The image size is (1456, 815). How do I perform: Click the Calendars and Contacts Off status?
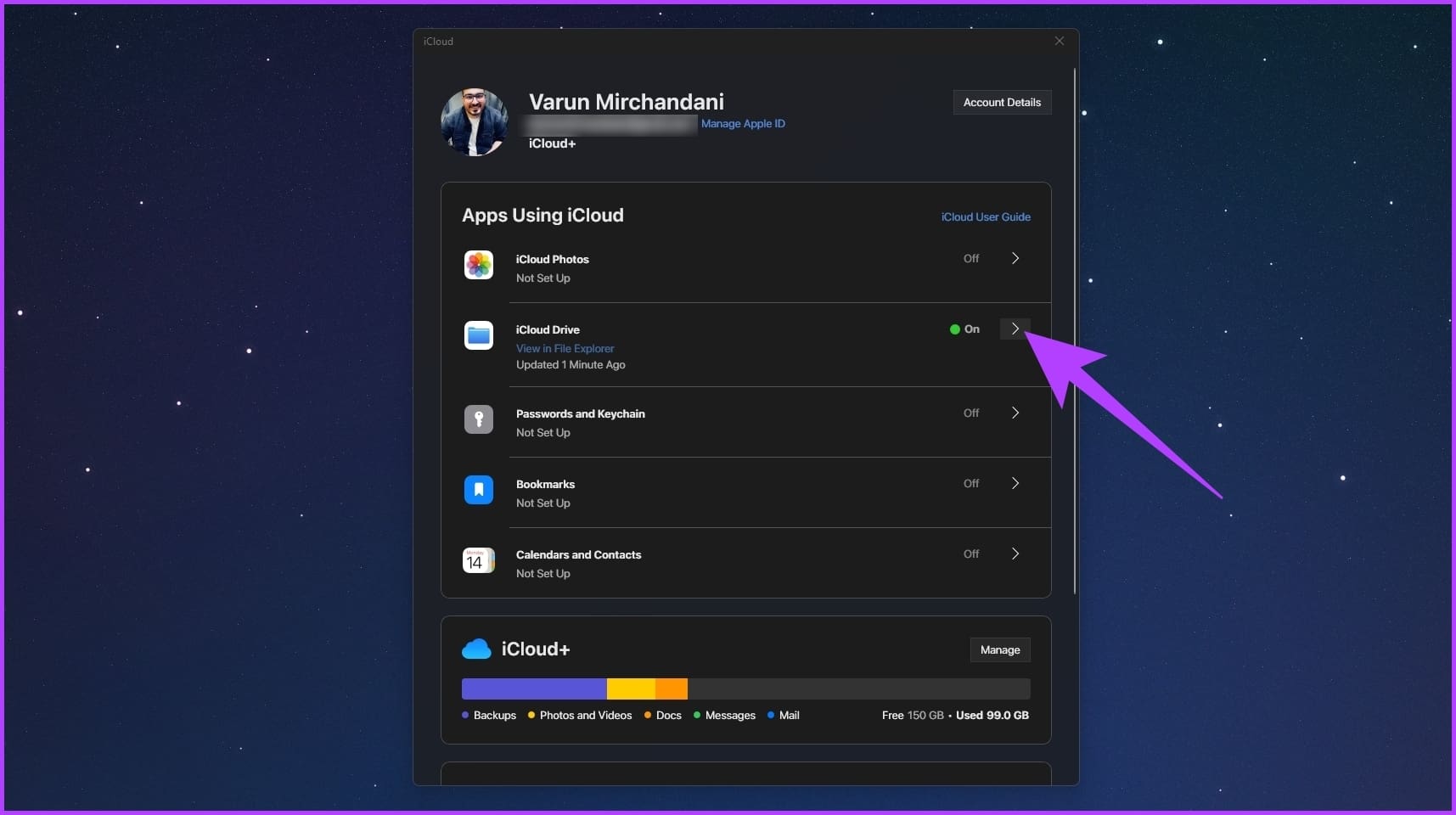pos(971,554)
